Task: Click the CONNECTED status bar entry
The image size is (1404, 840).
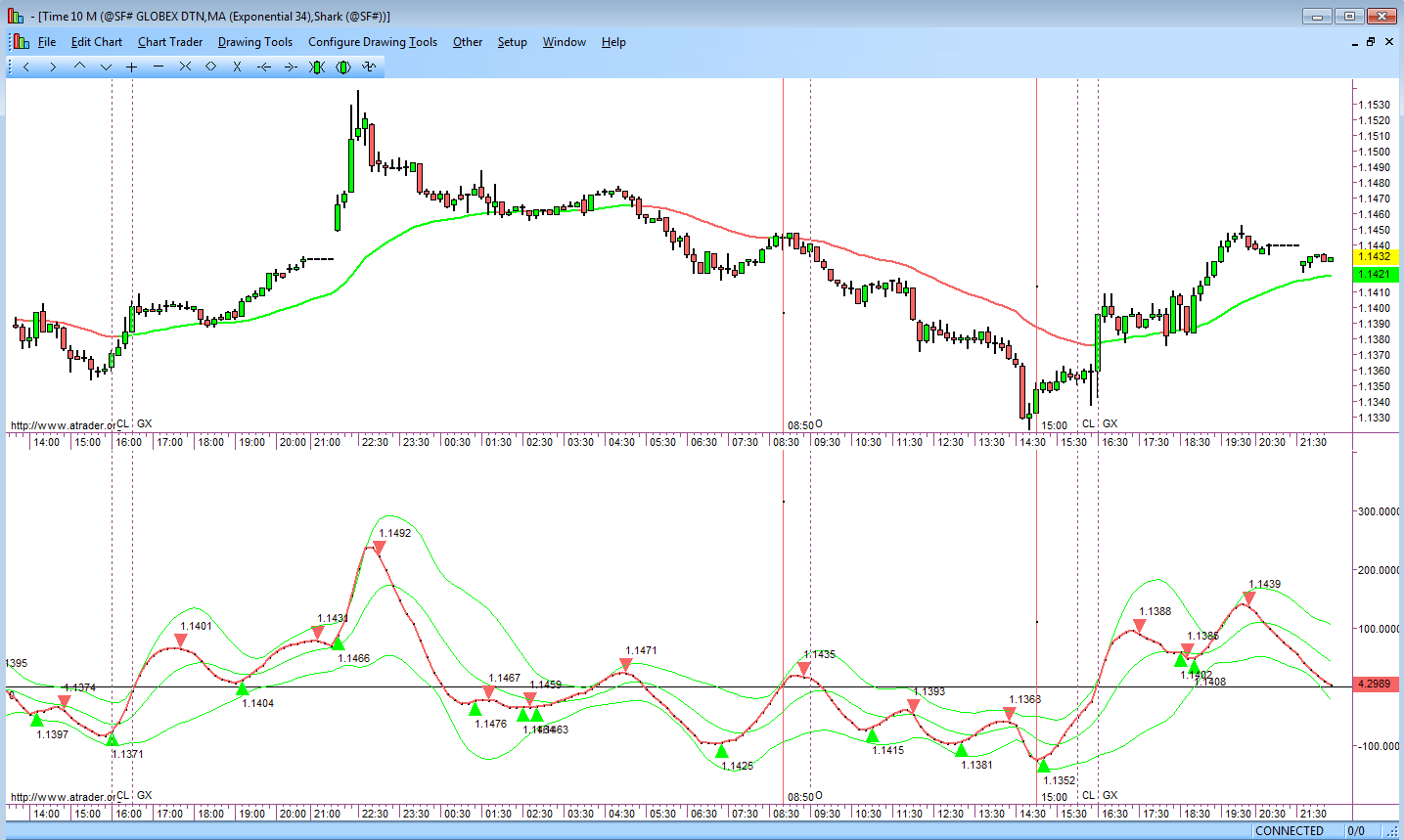Action: point(1290,831)
